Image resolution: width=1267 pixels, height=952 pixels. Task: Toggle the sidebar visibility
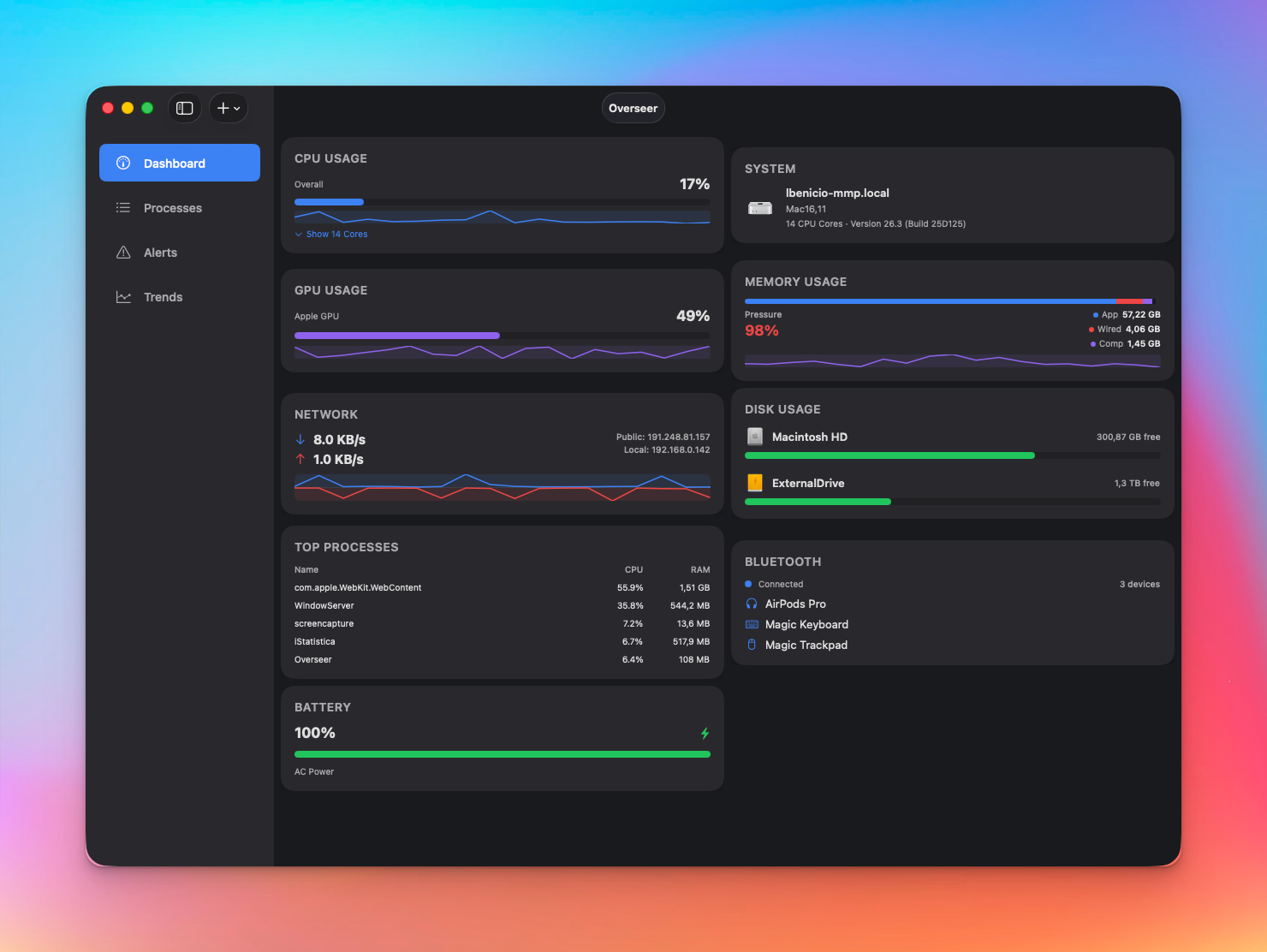tap(184, 108)
